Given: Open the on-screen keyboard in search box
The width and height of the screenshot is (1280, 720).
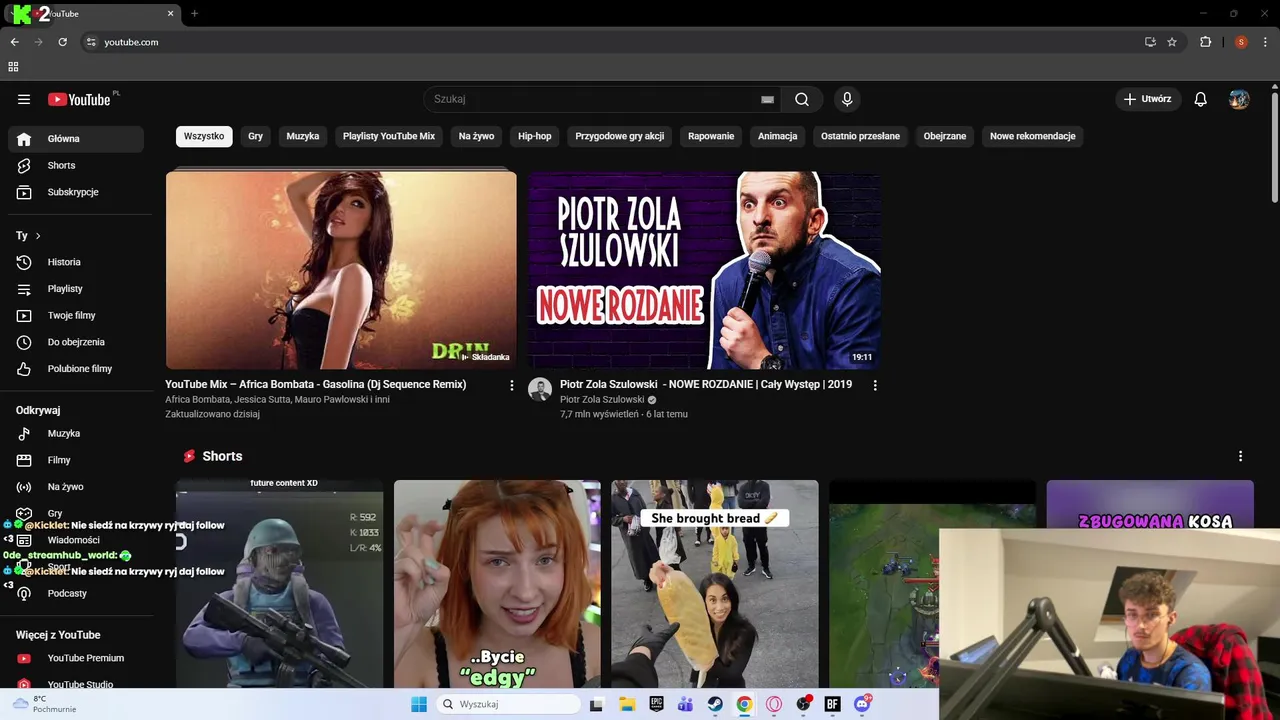Looking at the screenshot, I should 767,99.
